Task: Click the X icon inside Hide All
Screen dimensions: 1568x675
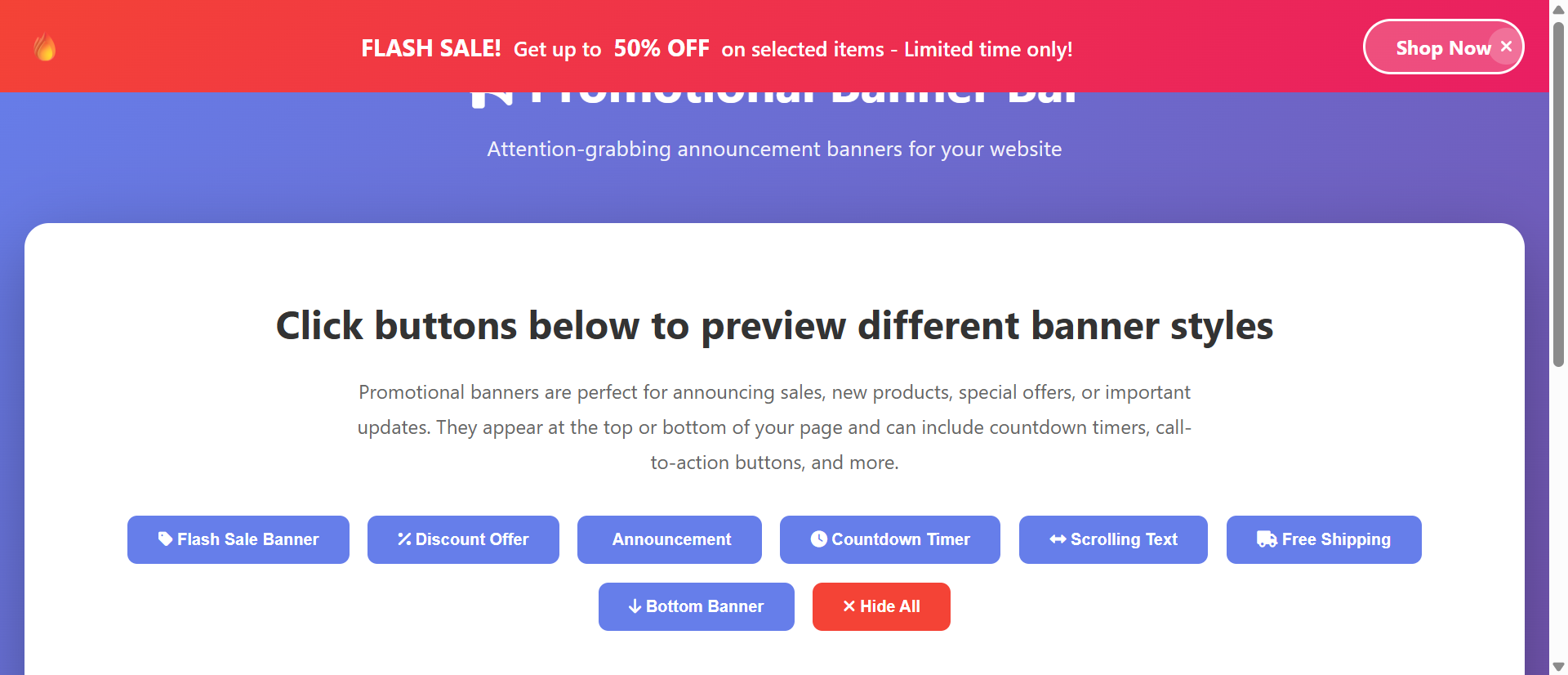Action: [x=849, y=606]
